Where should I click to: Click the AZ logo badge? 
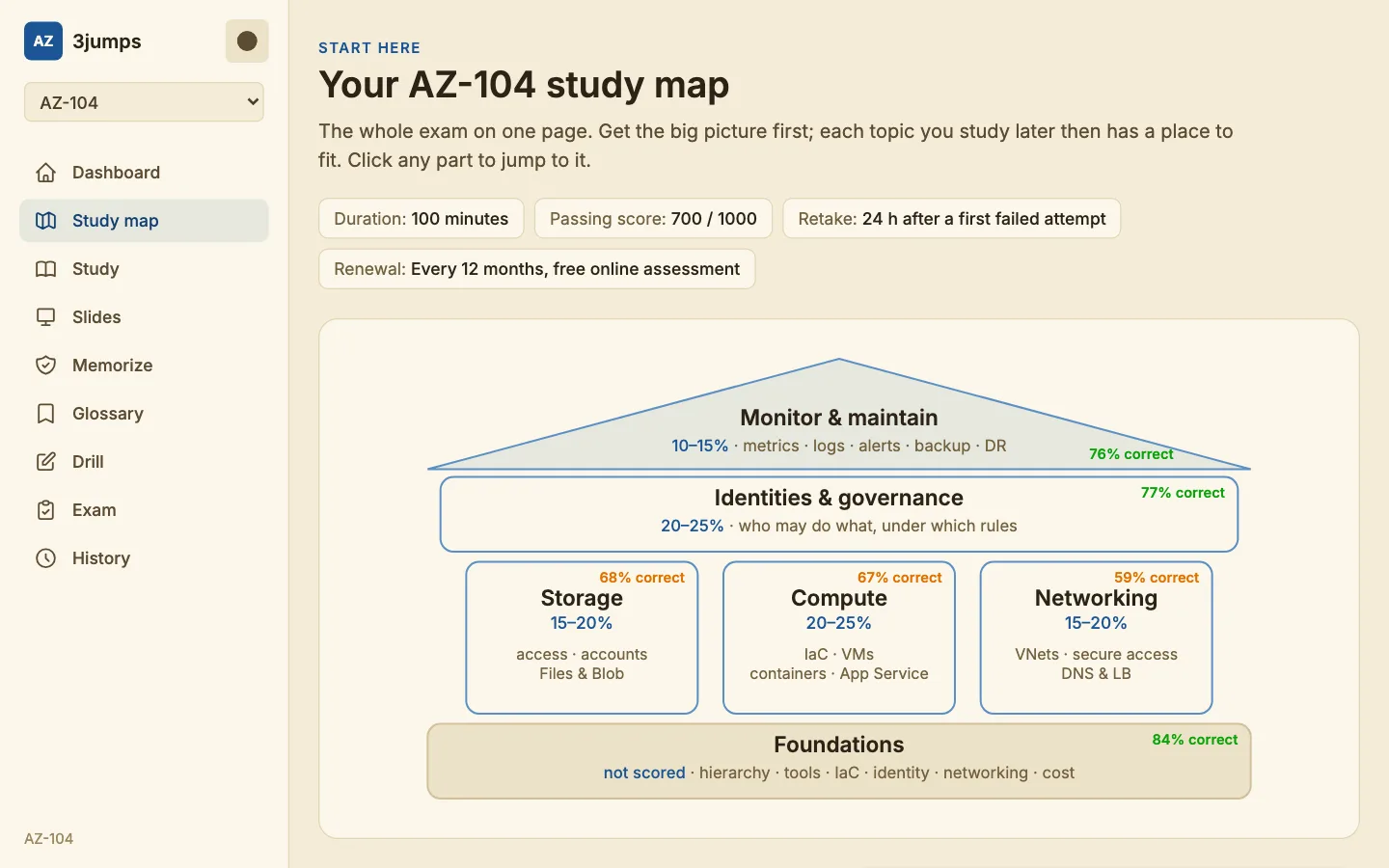(x=43, y=41)
